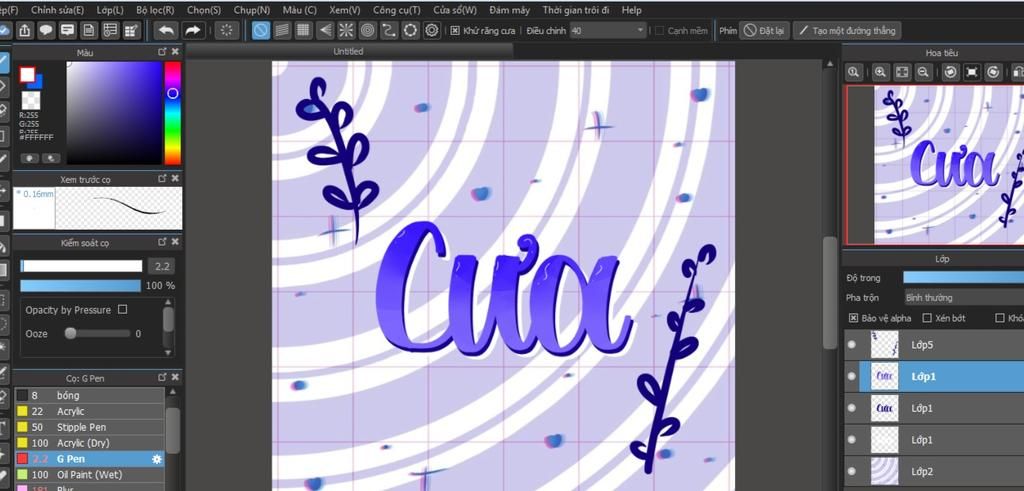Open the Cửa sổ(W) menu
Image resolution: width=1024 pixels, height=491 pixels.
[455, 10]
